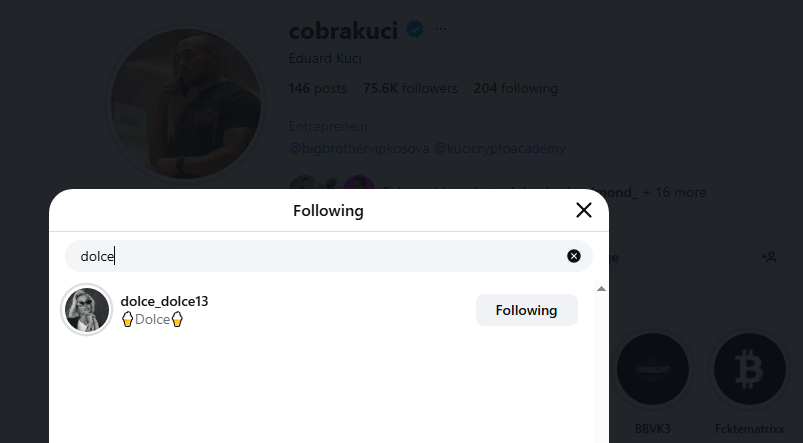Open the similar accounts add-person icon
Image resolution: width=803 pixels, height=443 pixels.
pos(769,257)
